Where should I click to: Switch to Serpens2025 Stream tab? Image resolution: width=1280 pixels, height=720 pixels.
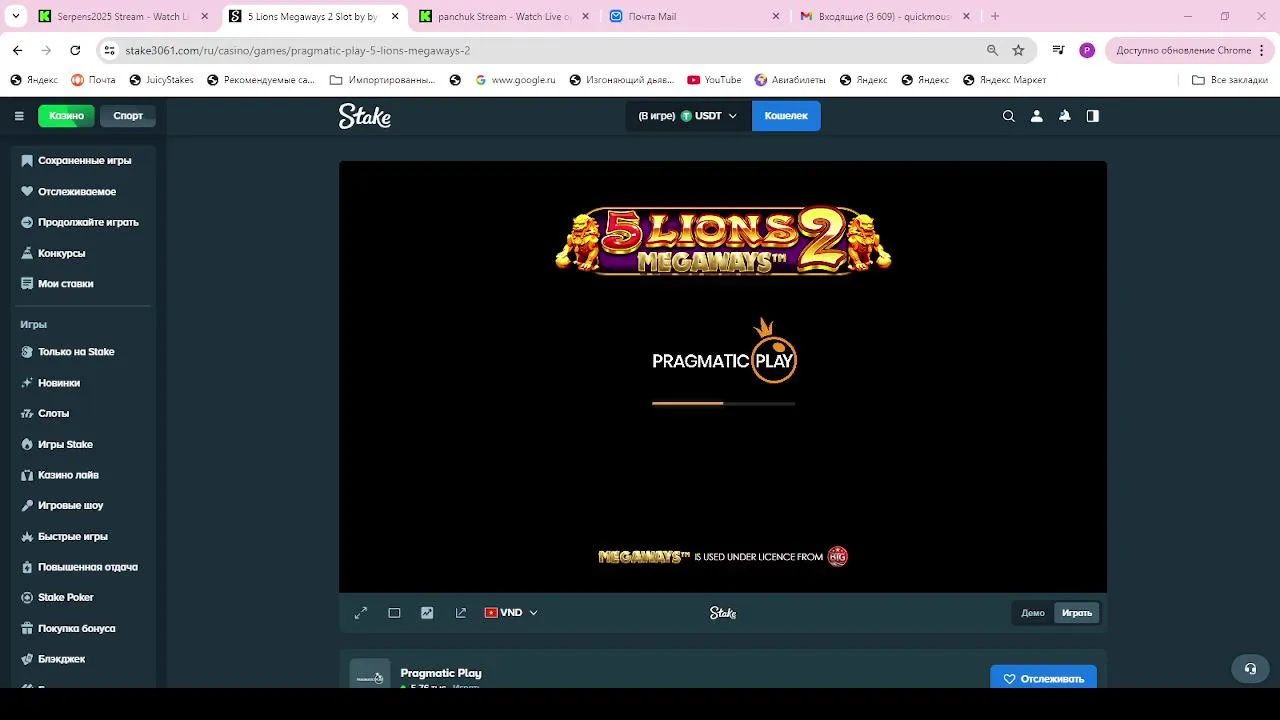[124, 16]
